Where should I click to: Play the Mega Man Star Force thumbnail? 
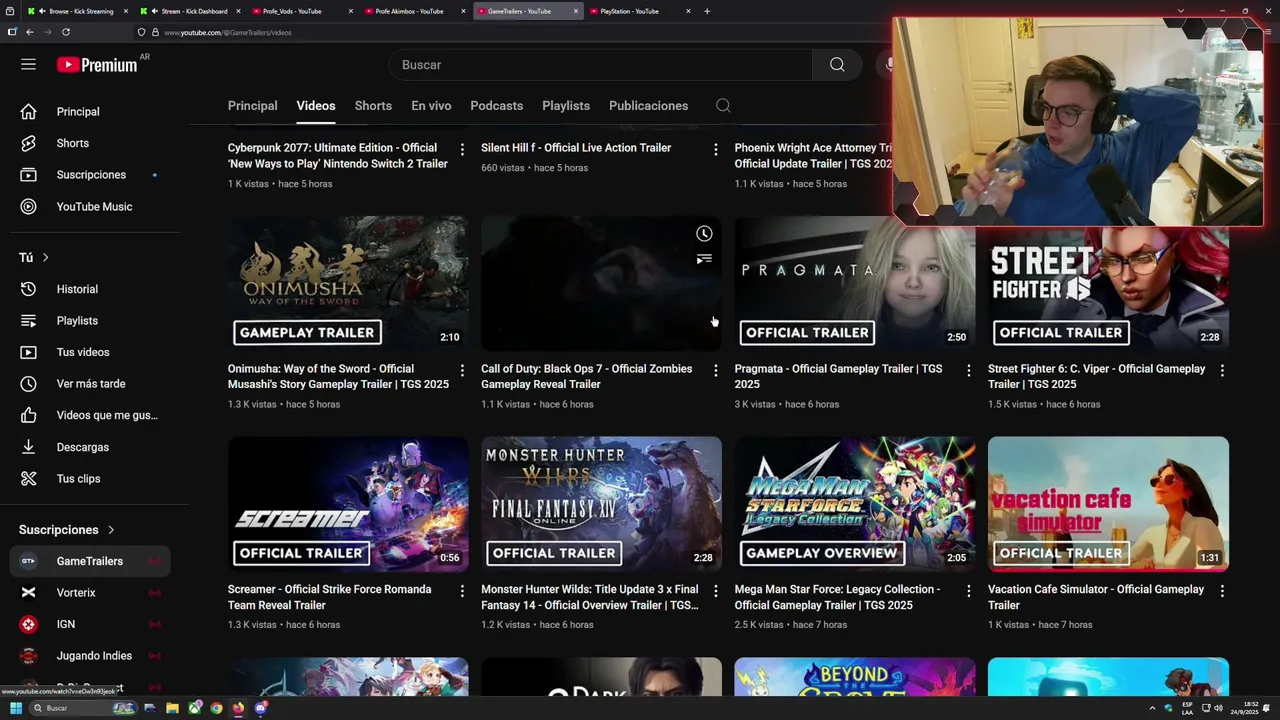855,504
